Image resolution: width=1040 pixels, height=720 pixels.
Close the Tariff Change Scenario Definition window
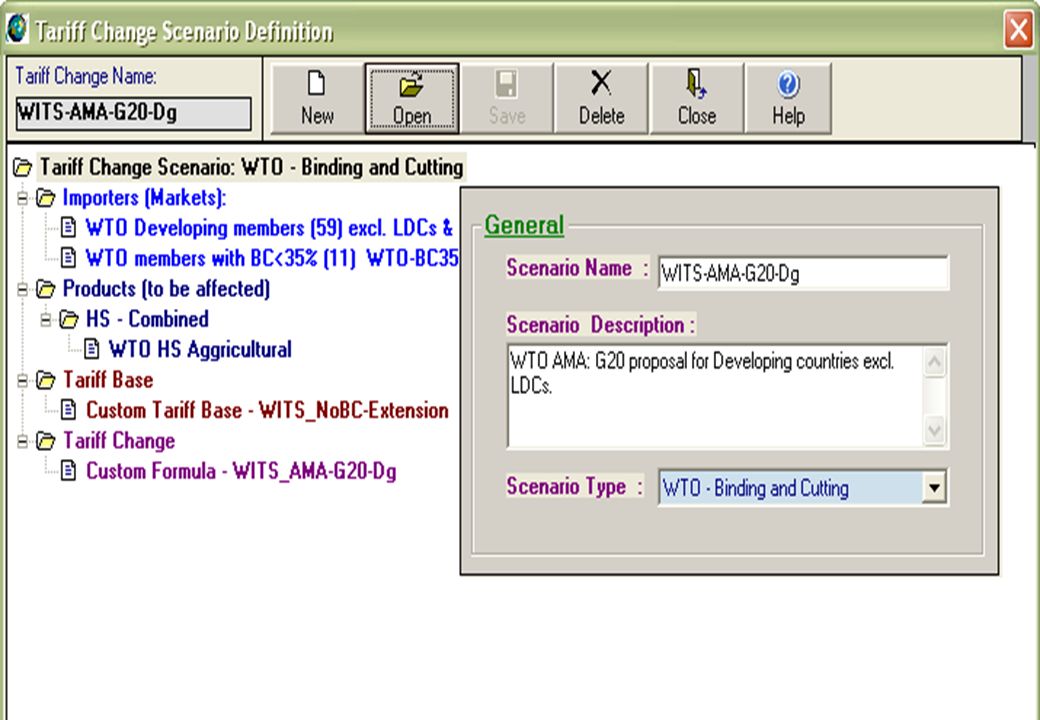tap(1018, 29)
